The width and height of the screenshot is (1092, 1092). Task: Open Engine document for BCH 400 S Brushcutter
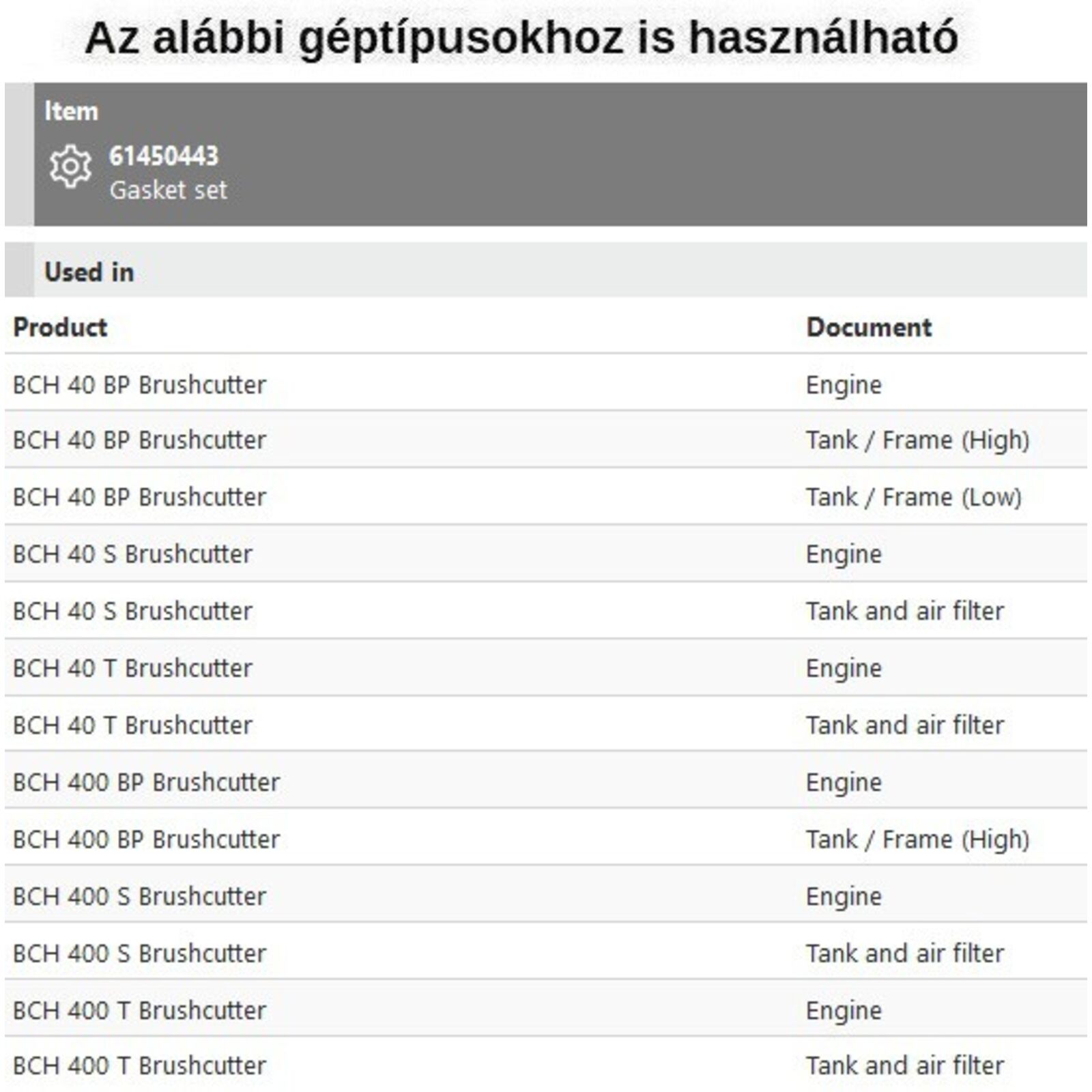(844, 896)
